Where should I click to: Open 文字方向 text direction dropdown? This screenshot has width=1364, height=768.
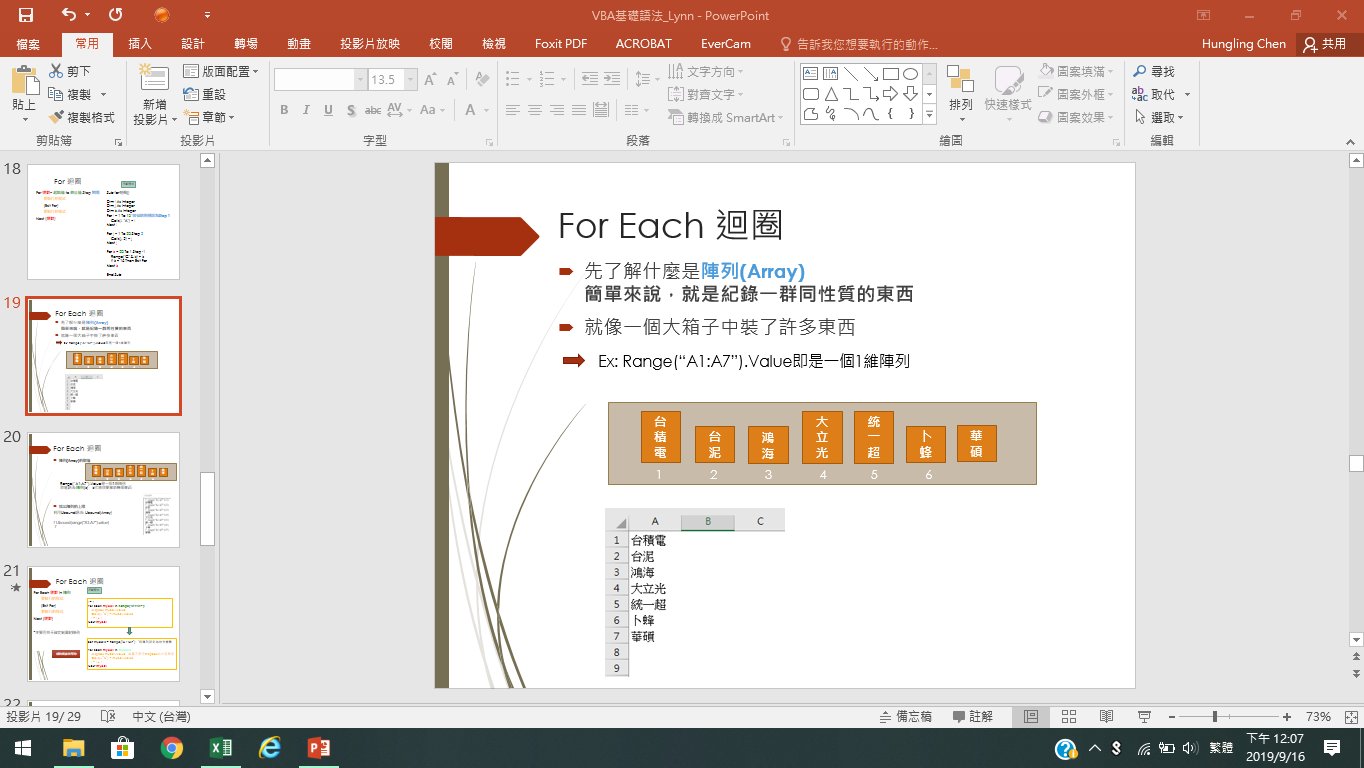pyautogui.click(x=706, y=71)
